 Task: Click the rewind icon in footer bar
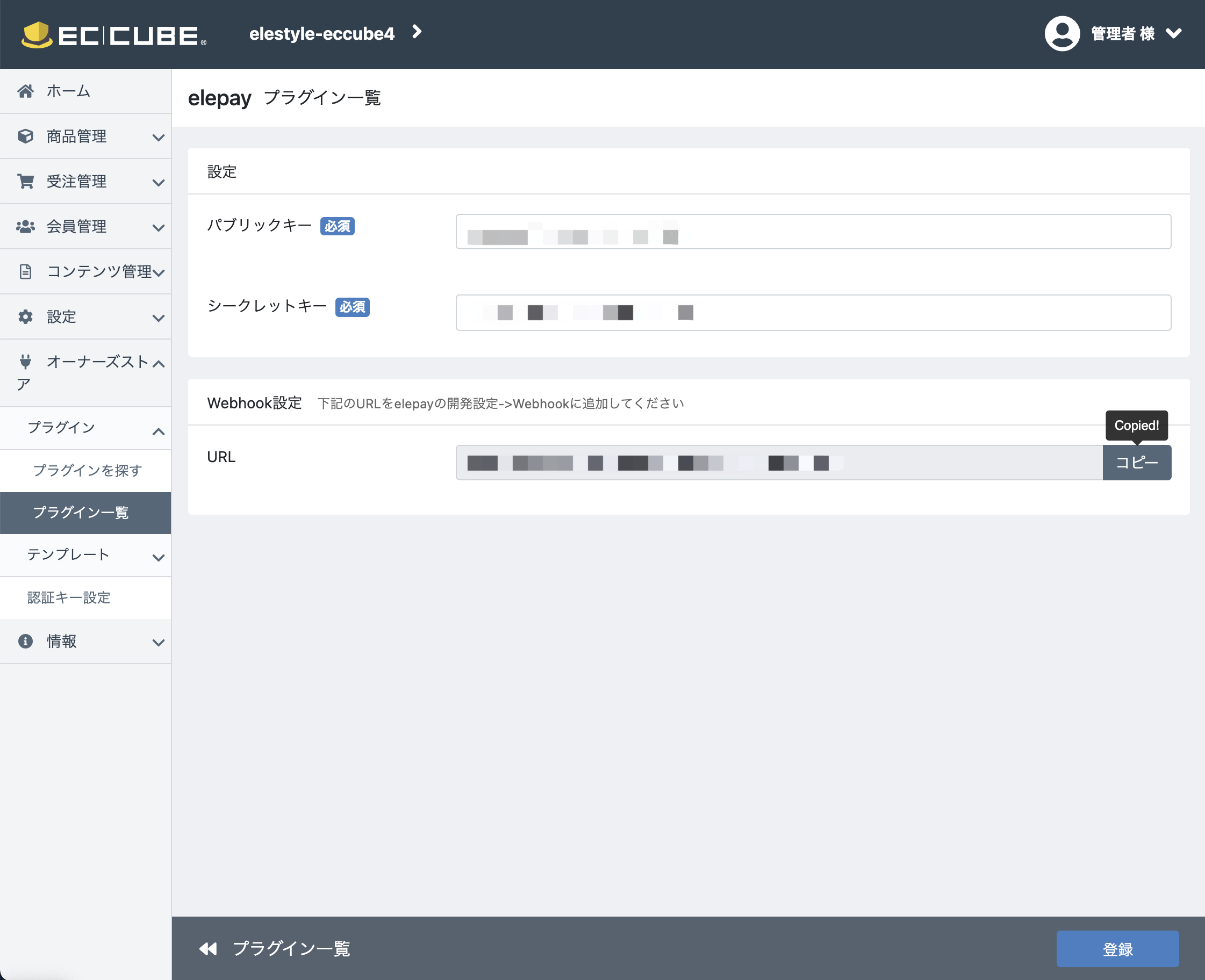(208, 949)
